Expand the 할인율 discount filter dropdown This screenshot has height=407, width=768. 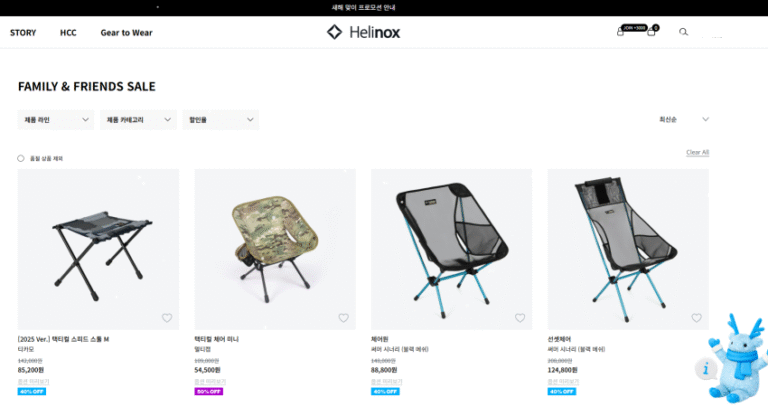tap(220, 120)
